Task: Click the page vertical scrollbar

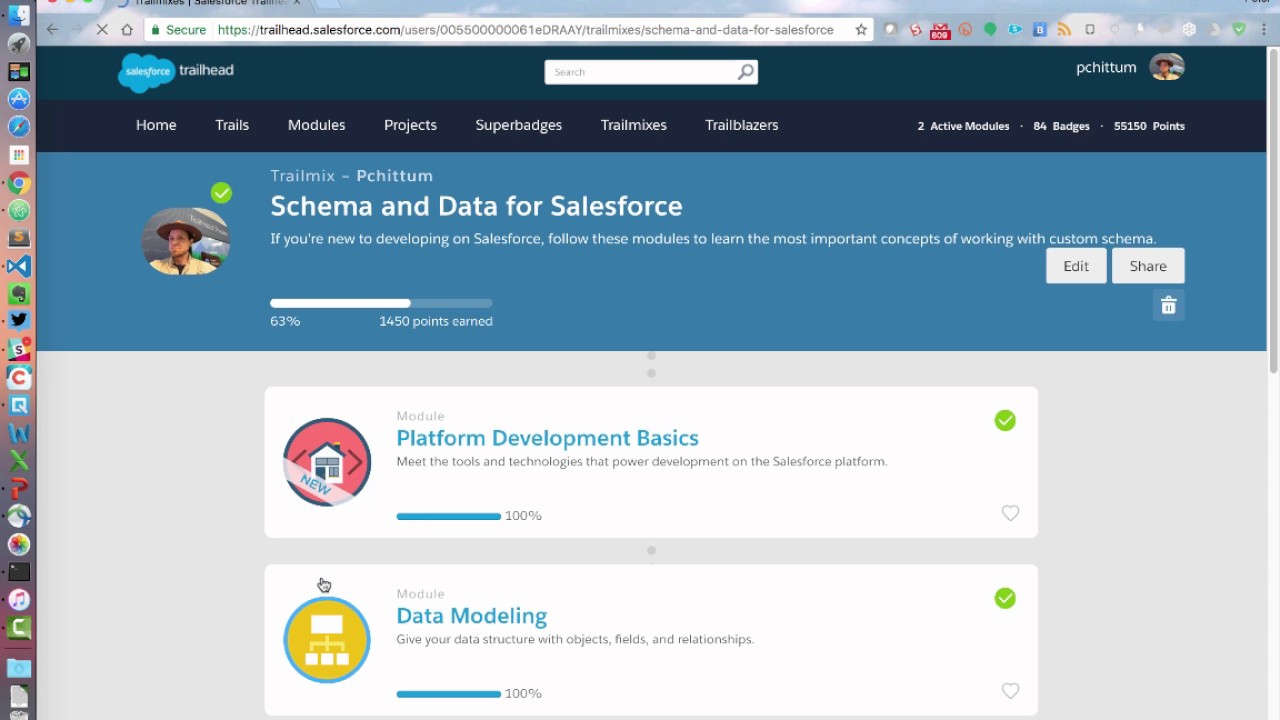Action: [1273, 212]
